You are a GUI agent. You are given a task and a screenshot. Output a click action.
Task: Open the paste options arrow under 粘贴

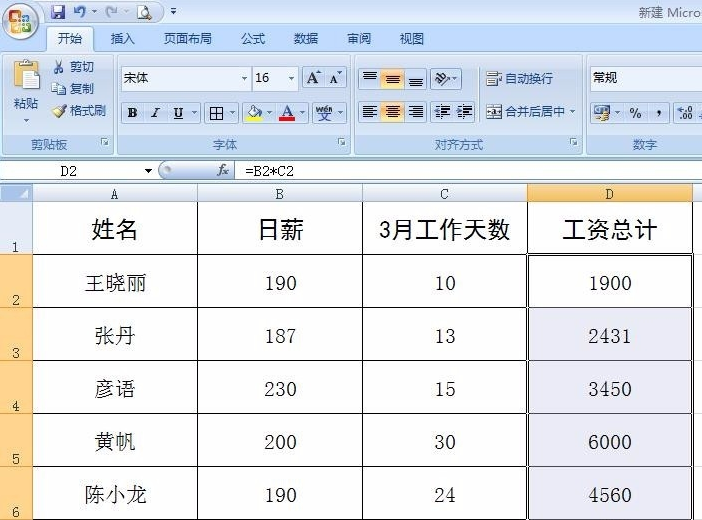tap(26, 120)
